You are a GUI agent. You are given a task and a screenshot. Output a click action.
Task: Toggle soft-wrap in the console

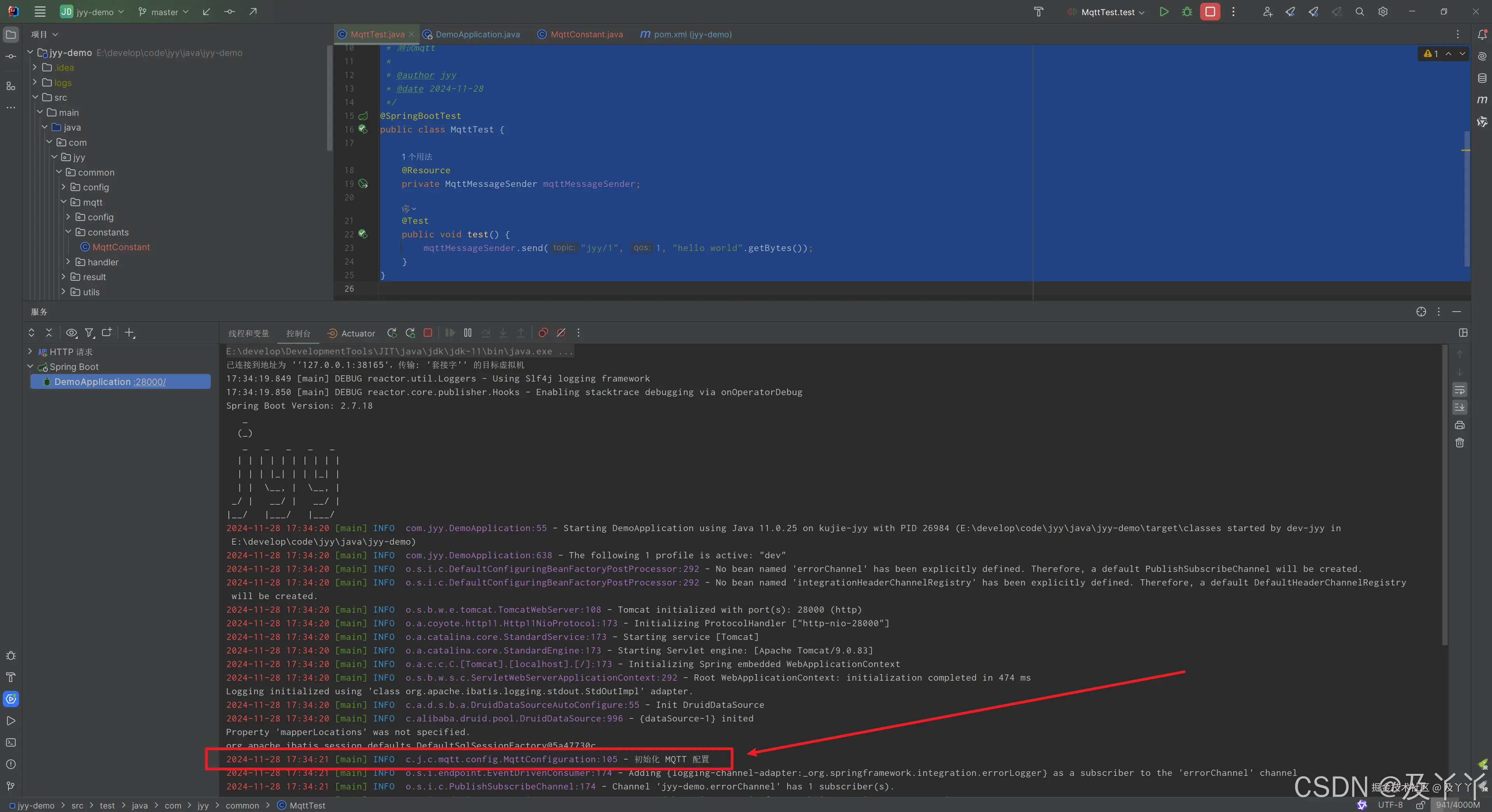(1460, 390)
